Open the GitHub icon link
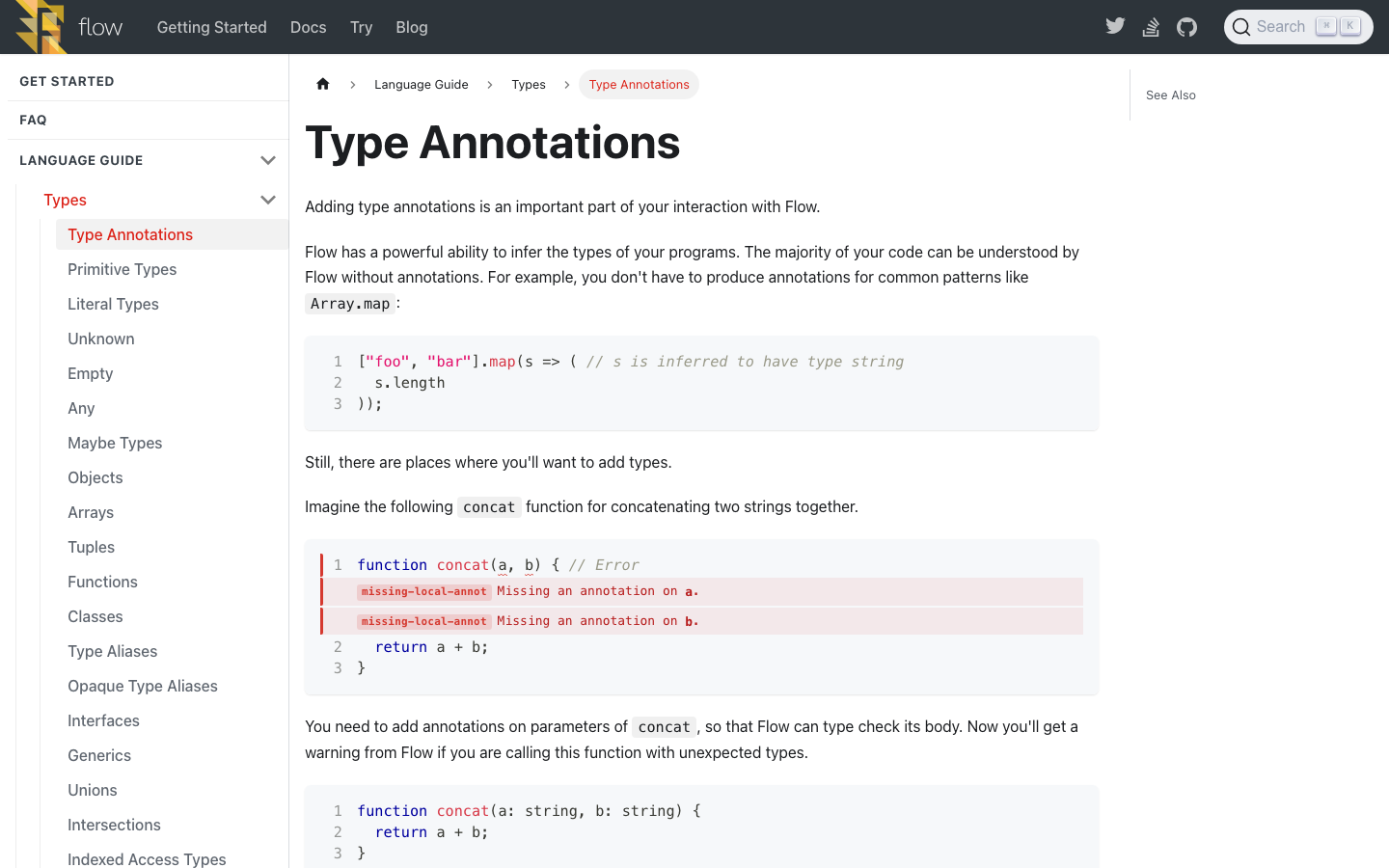Screen dimensions: 1389x868 (1187, 27)
